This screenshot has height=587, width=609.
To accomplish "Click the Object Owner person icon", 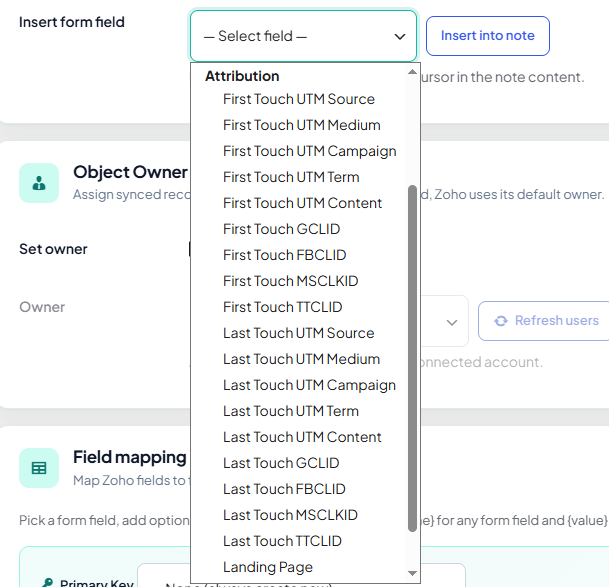I will tap(39, 183).
